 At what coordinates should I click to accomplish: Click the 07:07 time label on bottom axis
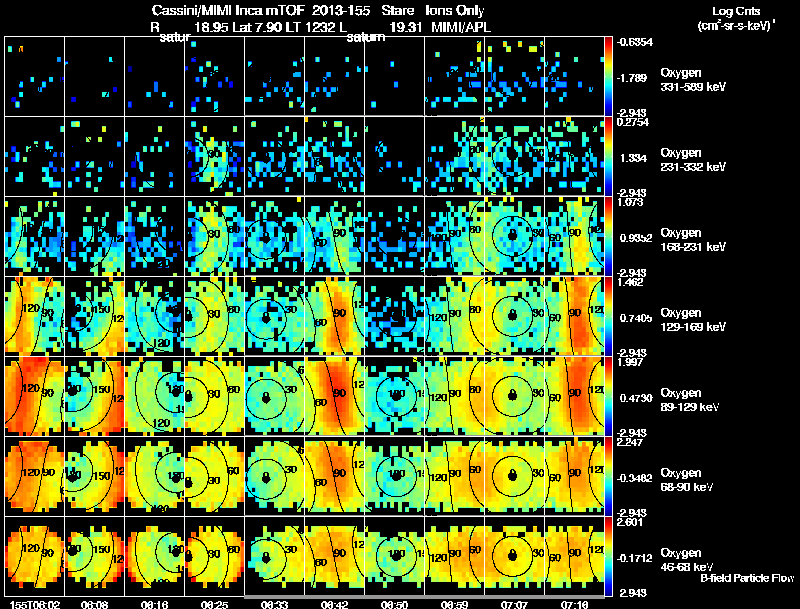(514, 604)
